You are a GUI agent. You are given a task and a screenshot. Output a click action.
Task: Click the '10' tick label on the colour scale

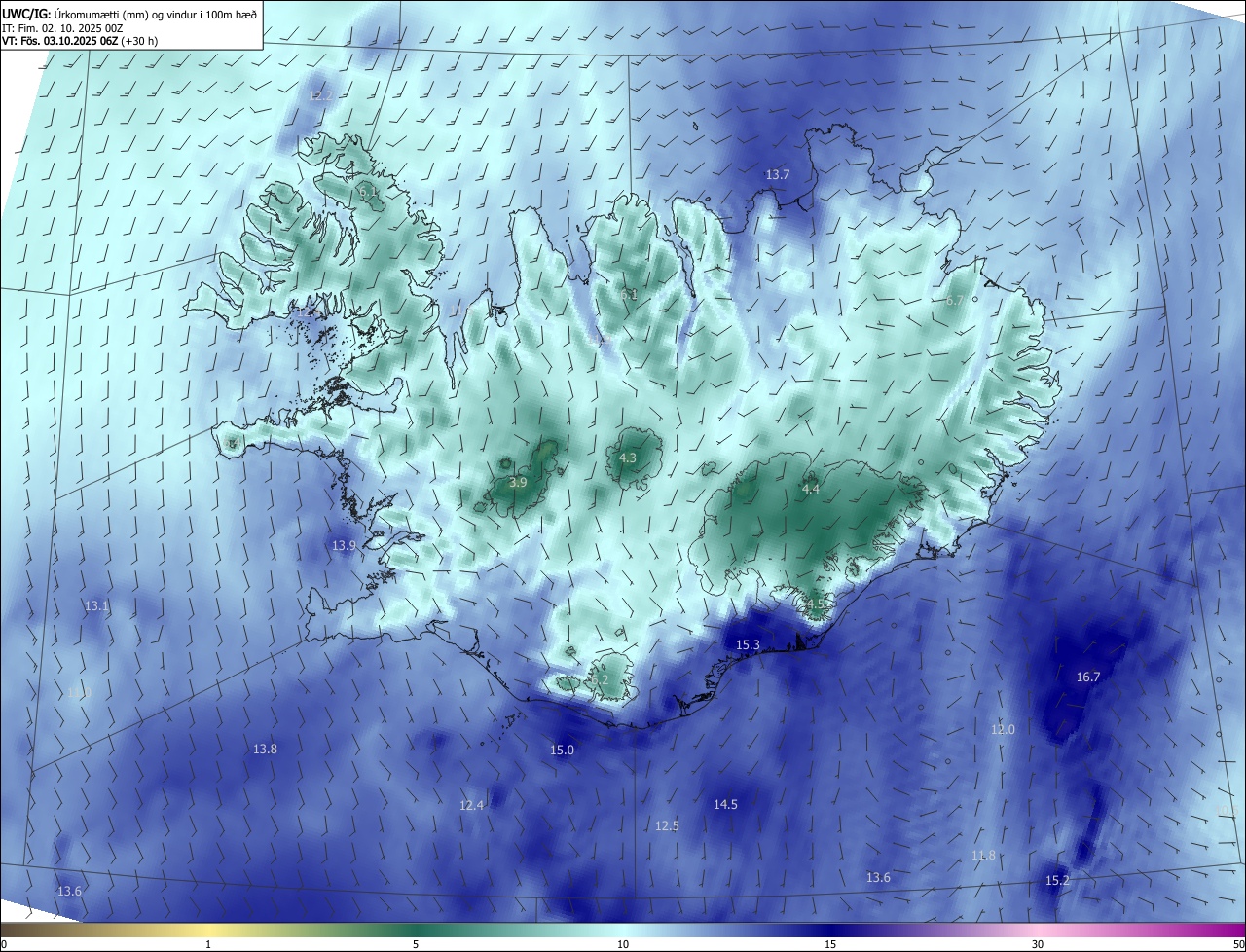(x=623, y=944)
